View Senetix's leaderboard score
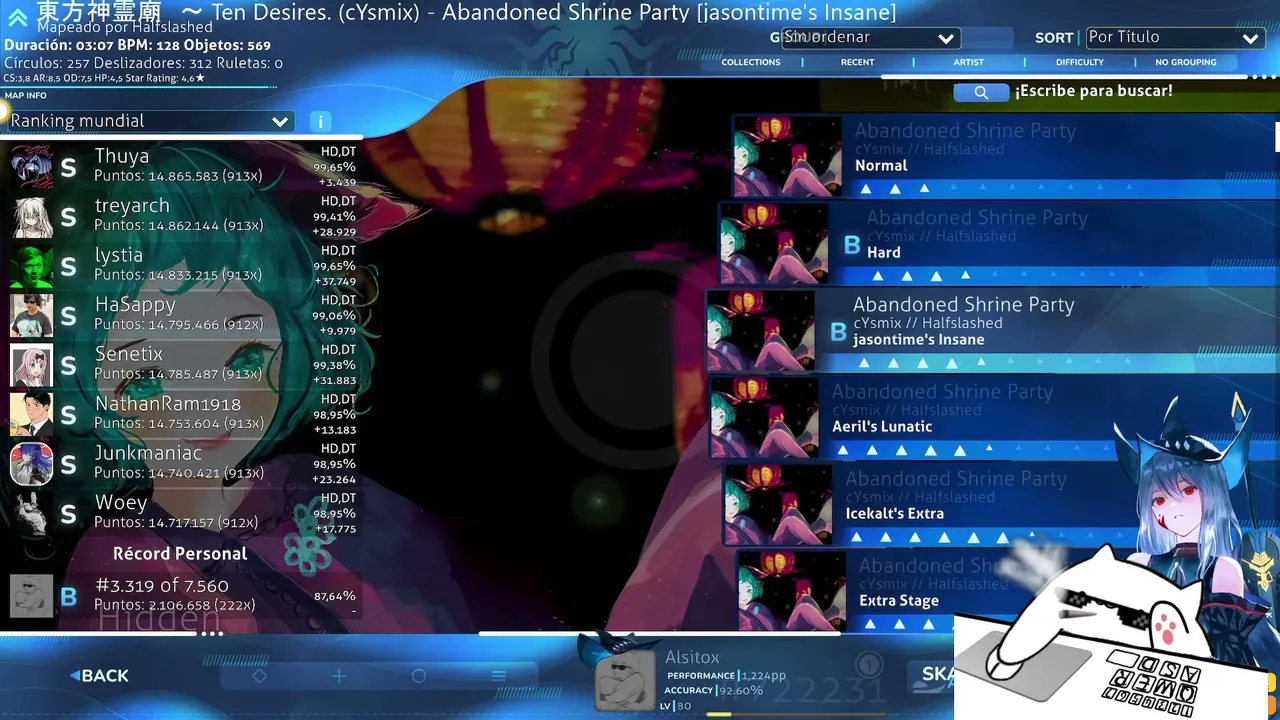The image size is (1280, 720). pos(183,365)
